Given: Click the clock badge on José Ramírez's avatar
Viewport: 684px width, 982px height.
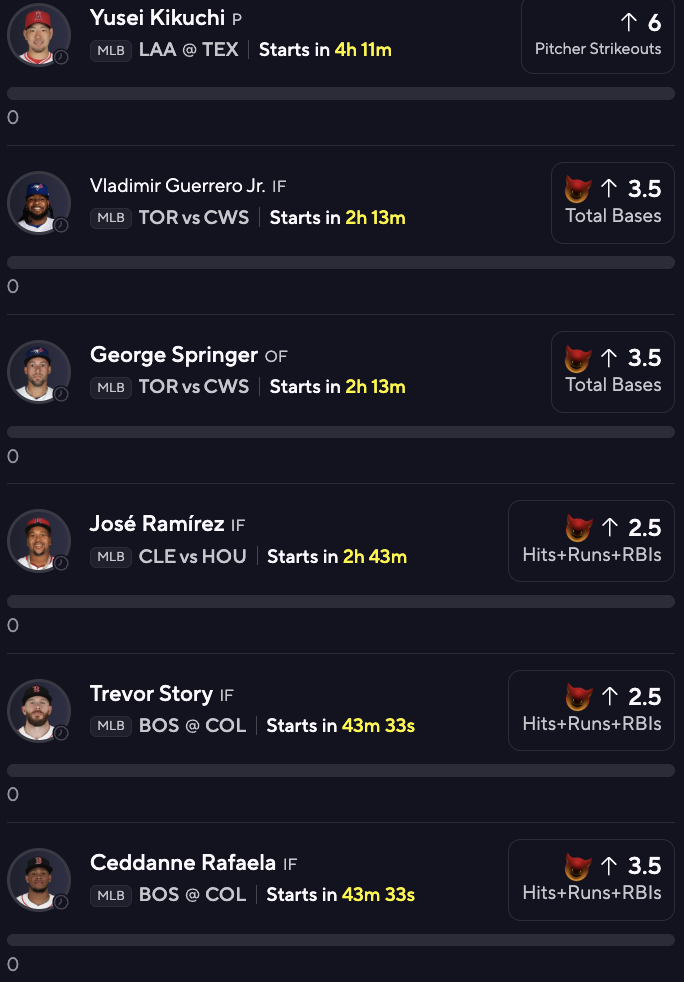Looking at the screenshot, I should click(x=61, y=564).
